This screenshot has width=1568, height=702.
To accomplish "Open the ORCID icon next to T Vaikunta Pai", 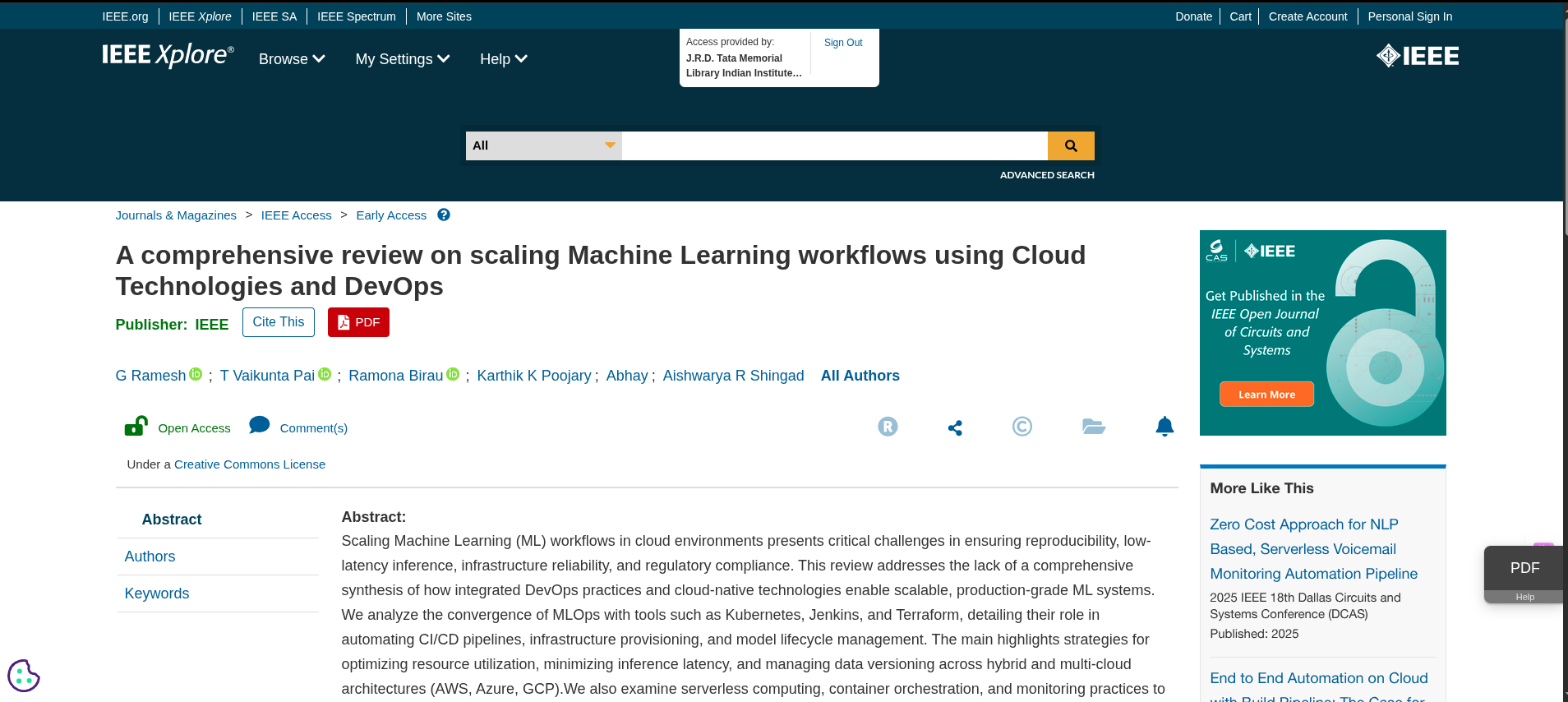I will 325,374.
